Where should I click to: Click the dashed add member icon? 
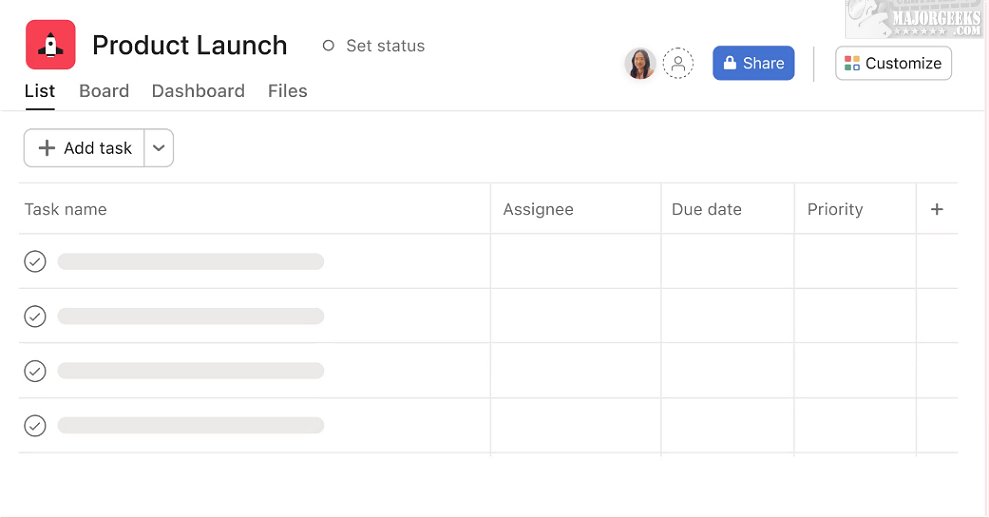(678, 63)
